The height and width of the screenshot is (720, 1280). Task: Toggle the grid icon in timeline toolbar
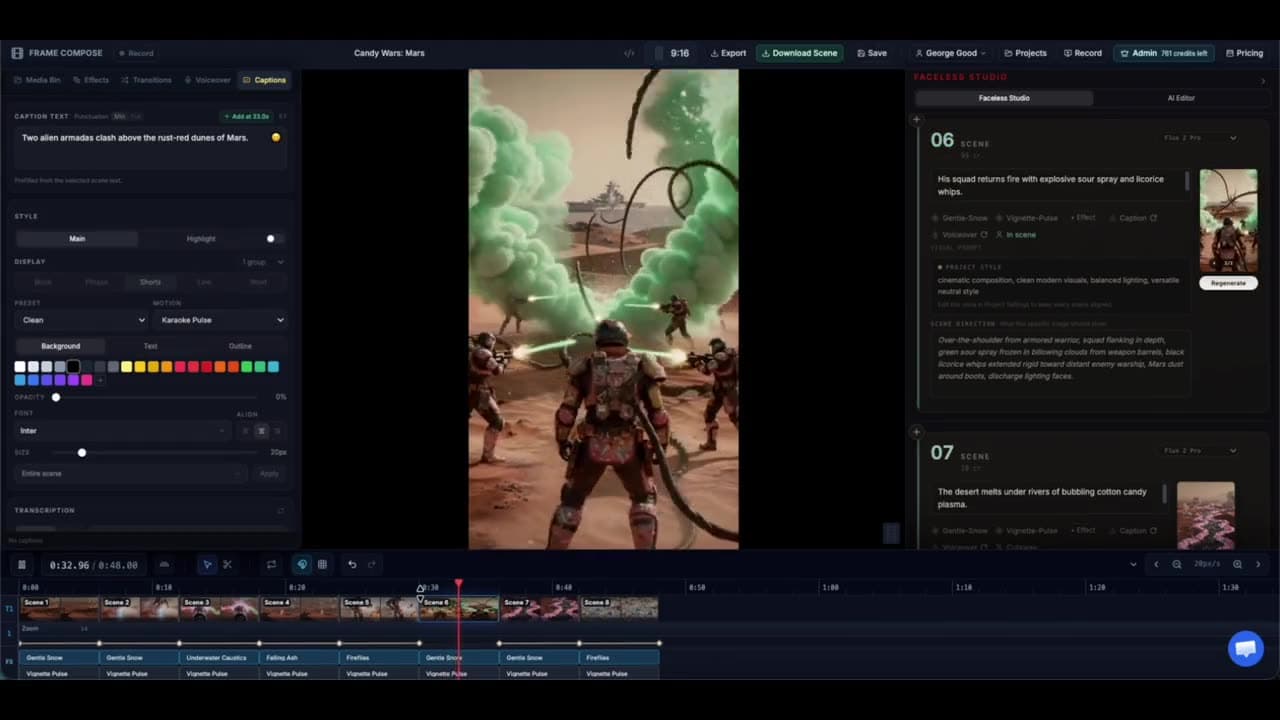tap(322, 565)
